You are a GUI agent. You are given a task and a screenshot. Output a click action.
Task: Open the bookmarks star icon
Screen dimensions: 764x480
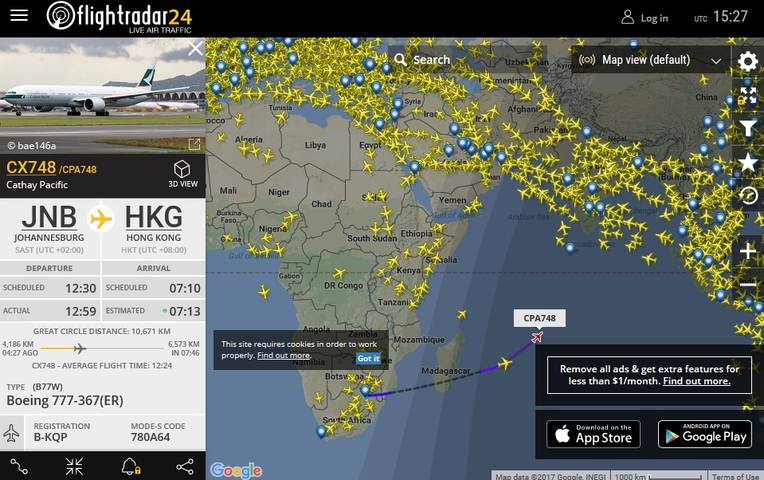tap(748, 162)
